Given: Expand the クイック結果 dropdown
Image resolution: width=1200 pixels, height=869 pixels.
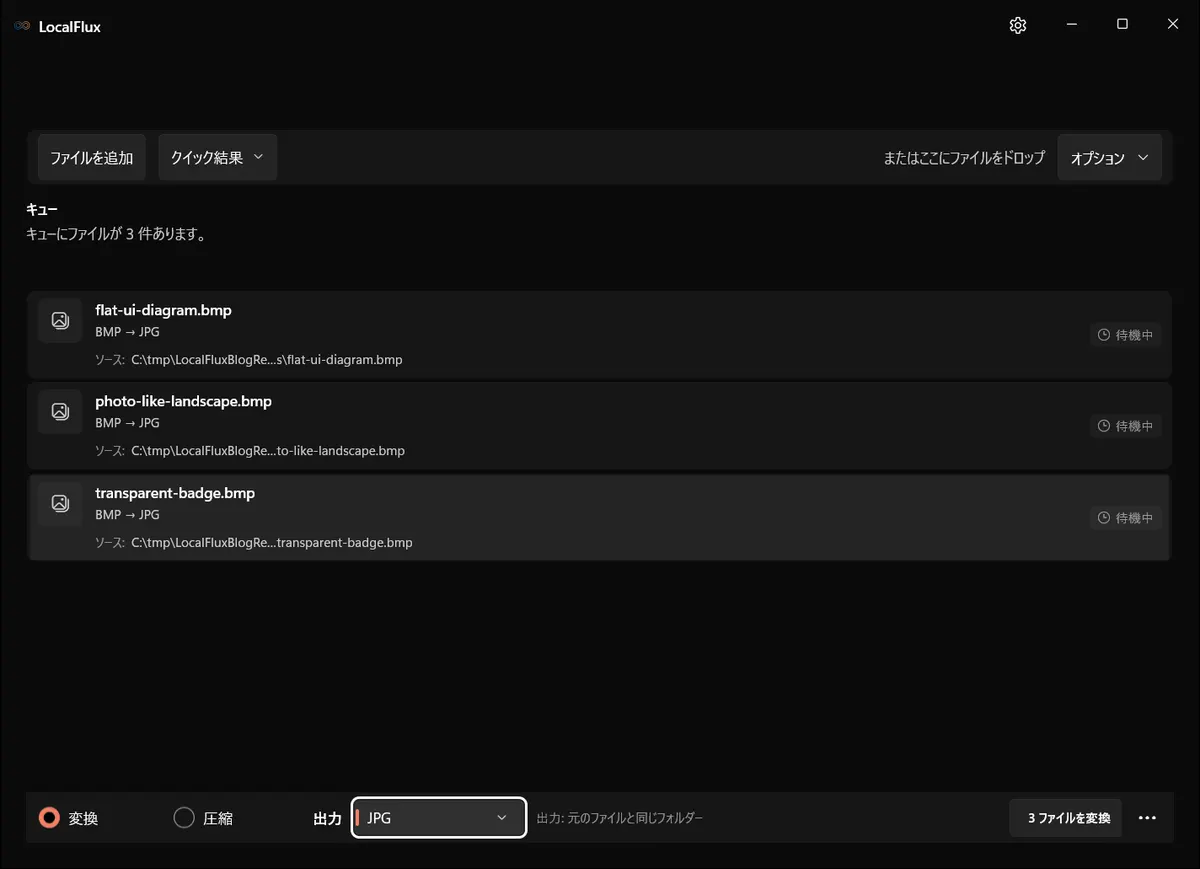Looking at the screenshot, I should (218, 158).
